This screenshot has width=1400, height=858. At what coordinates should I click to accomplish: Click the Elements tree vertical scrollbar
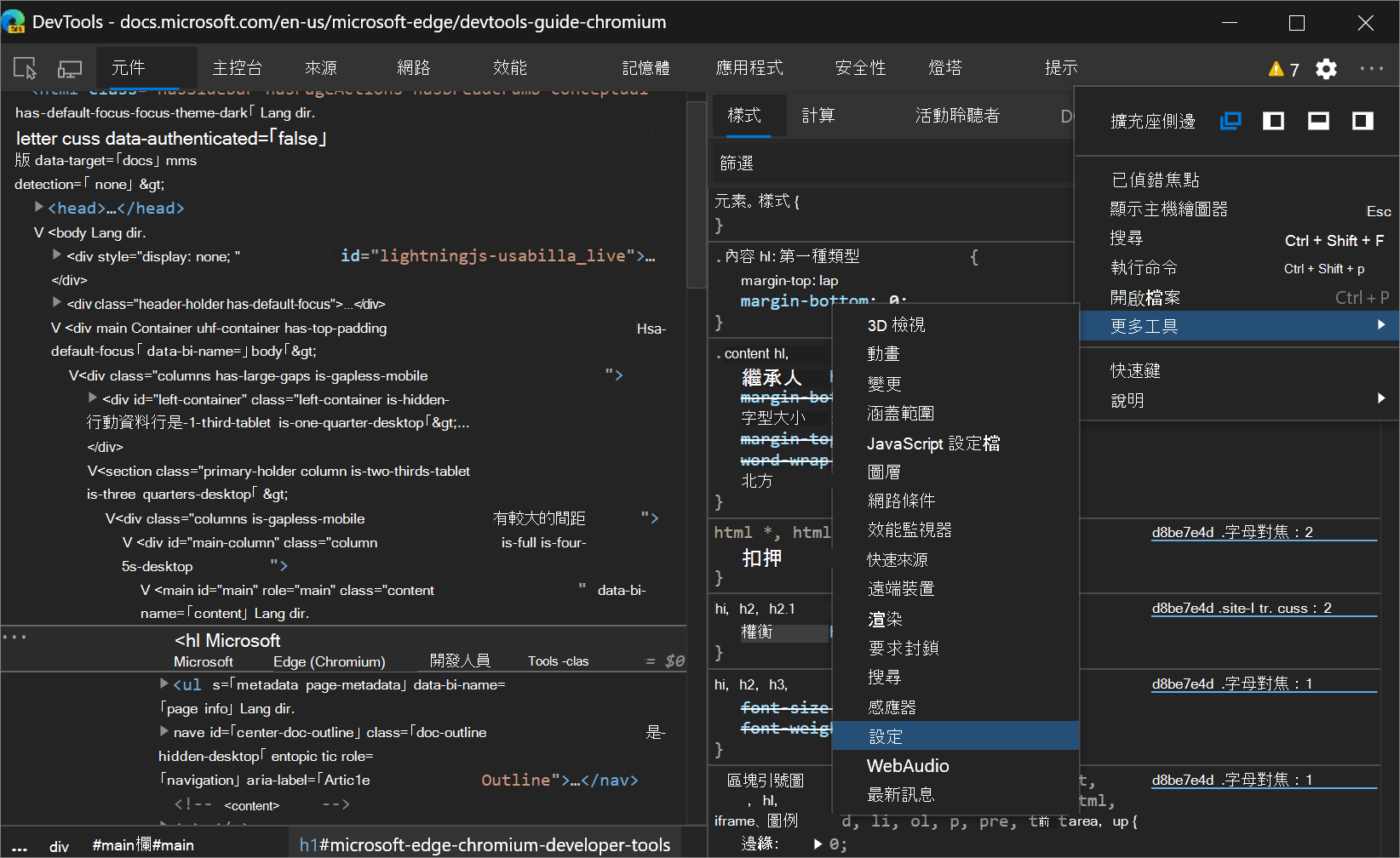[x=696, y=196]
